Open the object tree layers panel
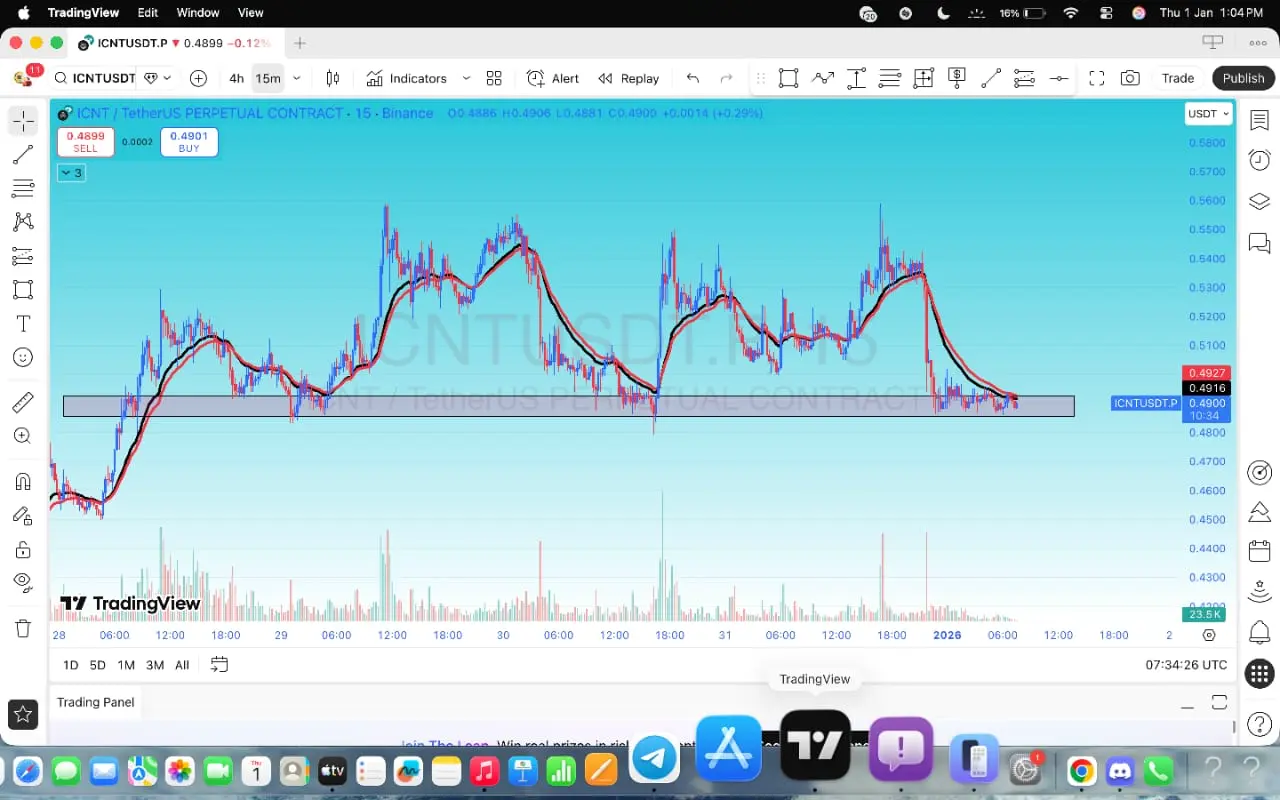This screenshot has height=800, width=1280. (x=1259, y=201)
